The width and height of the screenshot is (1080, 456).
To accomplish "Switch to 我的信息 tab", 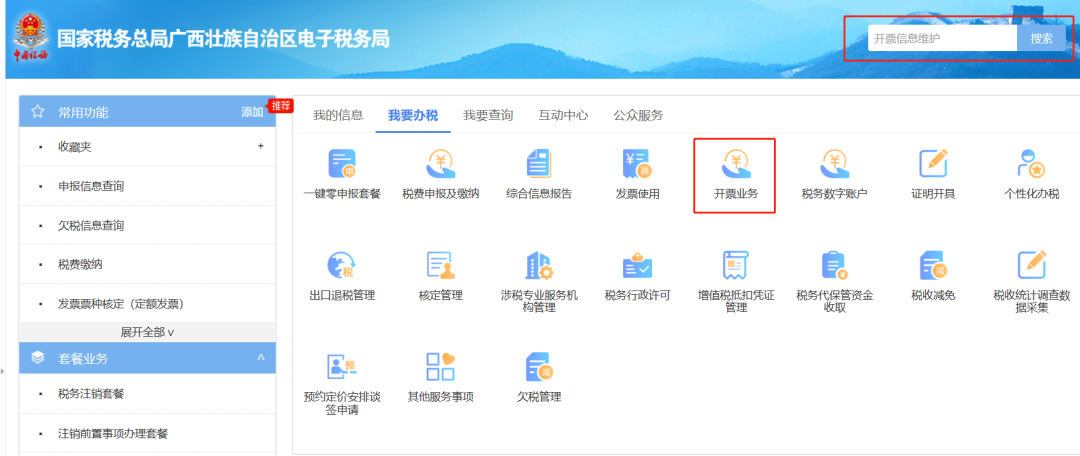I will click(338, 116).
